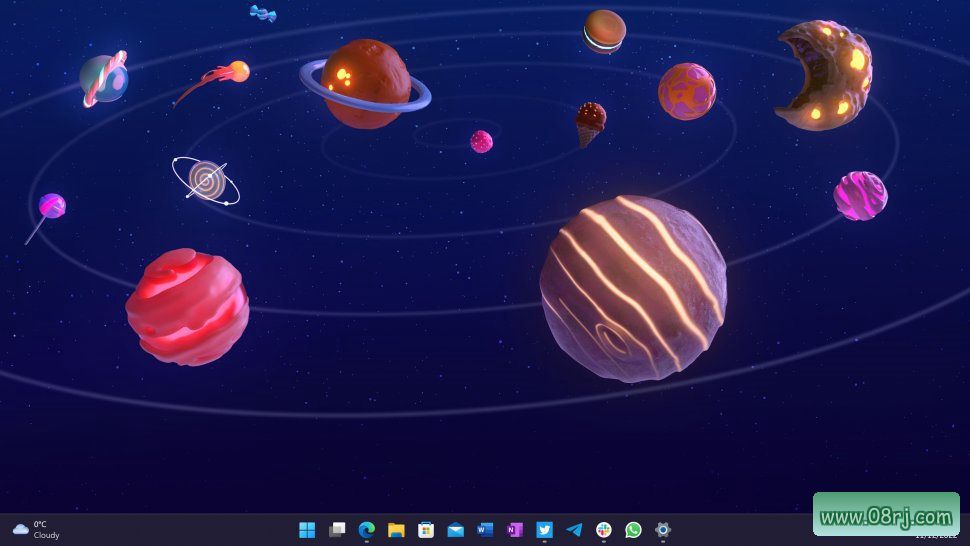Image resolution: width=970 pixels, height=546 pixels.
Task: Launch OneNote from the taskbar
Action: (514, 530)
